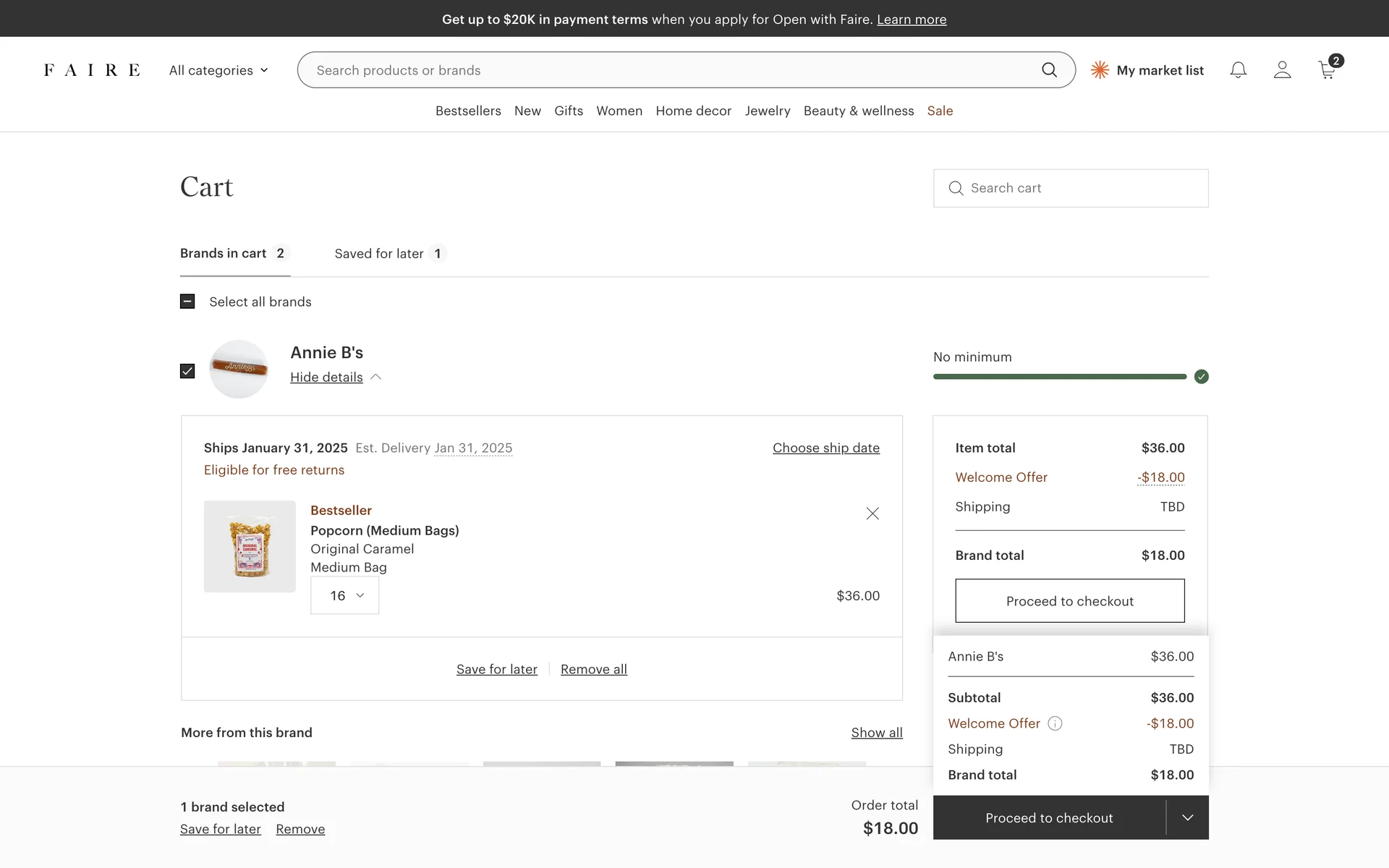1389x868 pixels.
Task: Open the shopping cart icon
Action: 1327,70
